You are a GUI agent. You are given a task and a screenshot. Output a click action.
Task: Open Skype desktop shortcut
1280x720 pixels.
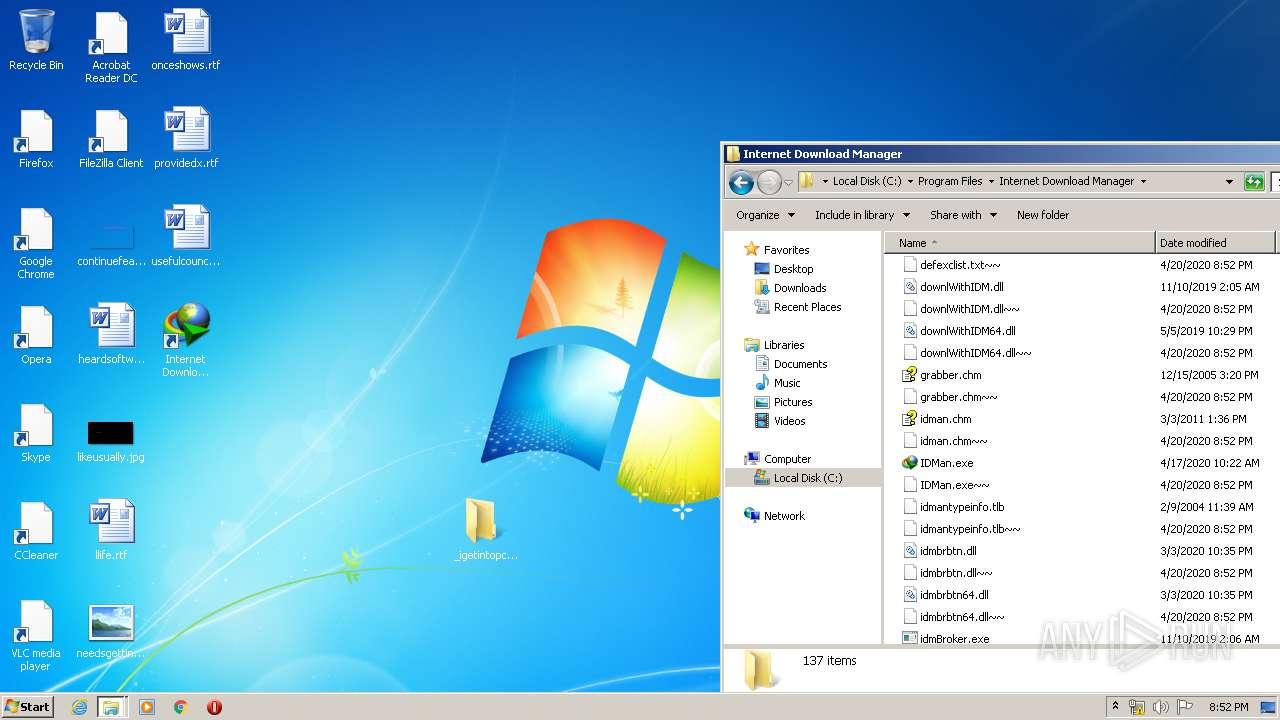coord(36,432)
